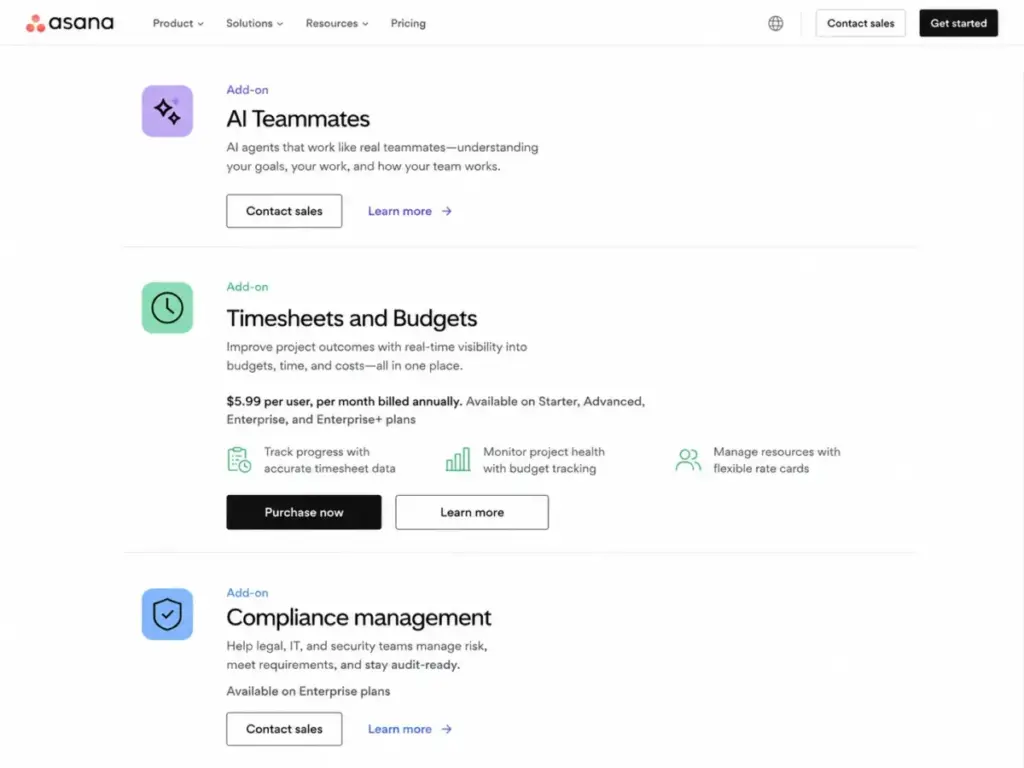
Task: Expand the Product menu
Action: pyautogui.click(x=178, y=24)
